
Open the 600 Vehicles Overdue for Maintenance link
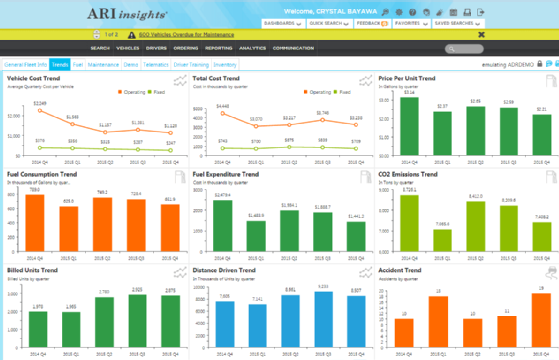[186, 35]
